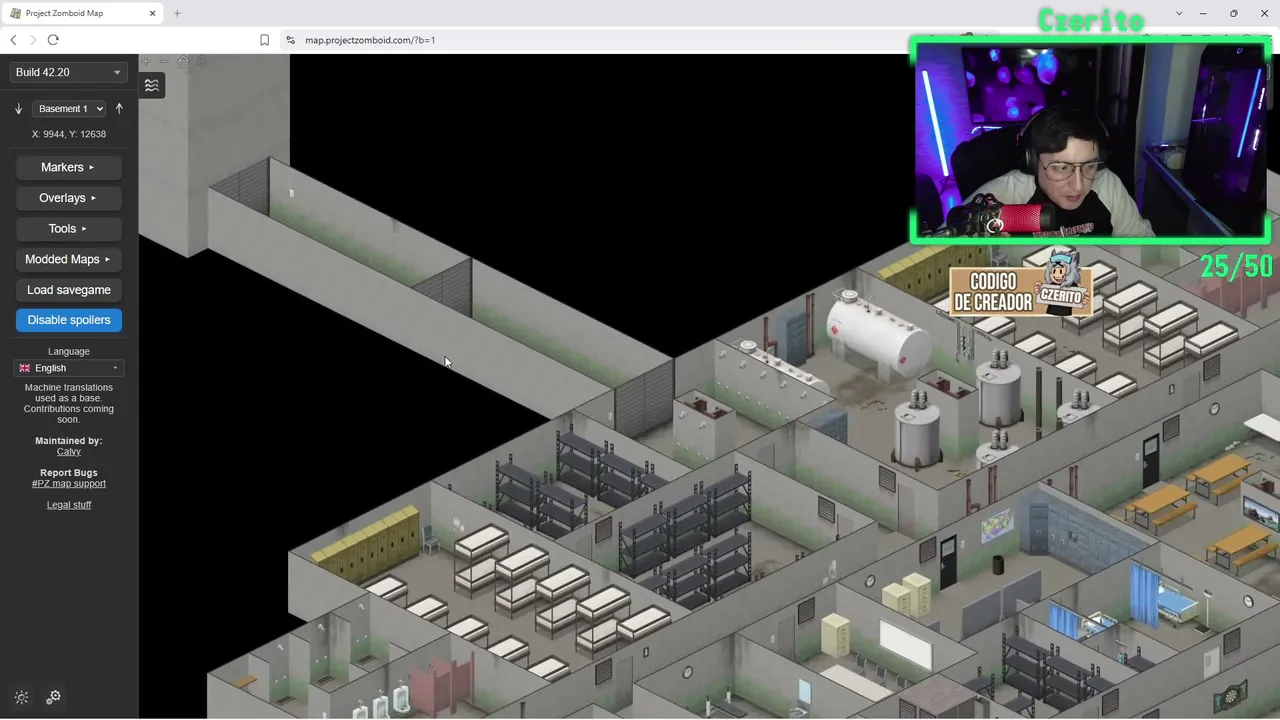Go back in browser history
The height and width of the screenshot is (720, 1280).
point(13,40)
